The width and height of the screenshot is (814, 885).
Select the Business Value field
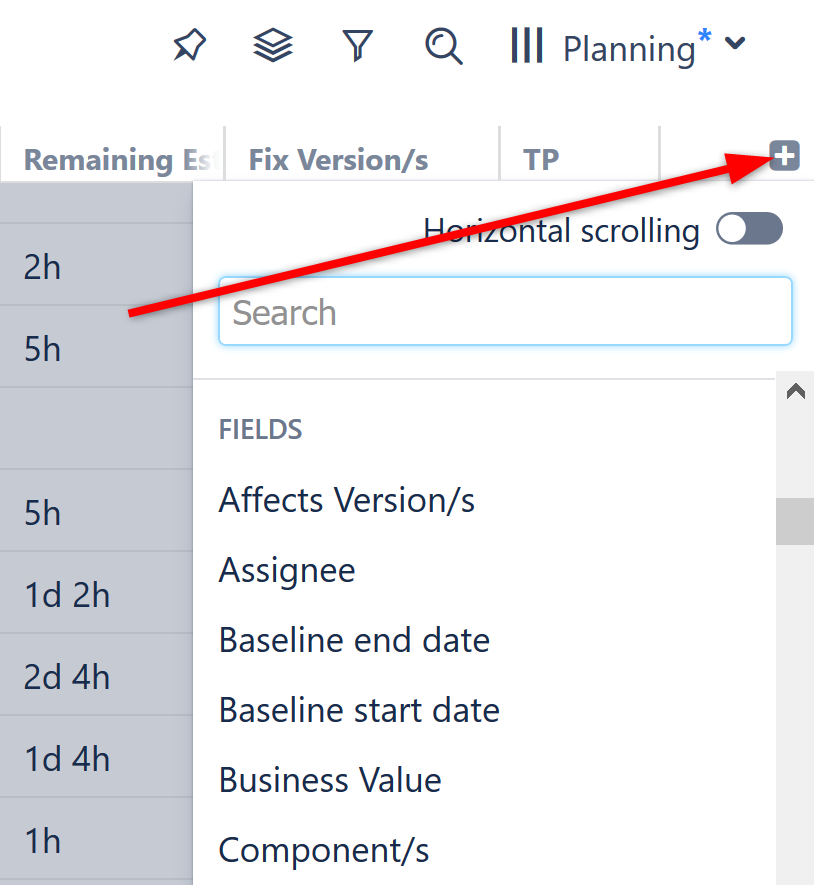[330, 780]
